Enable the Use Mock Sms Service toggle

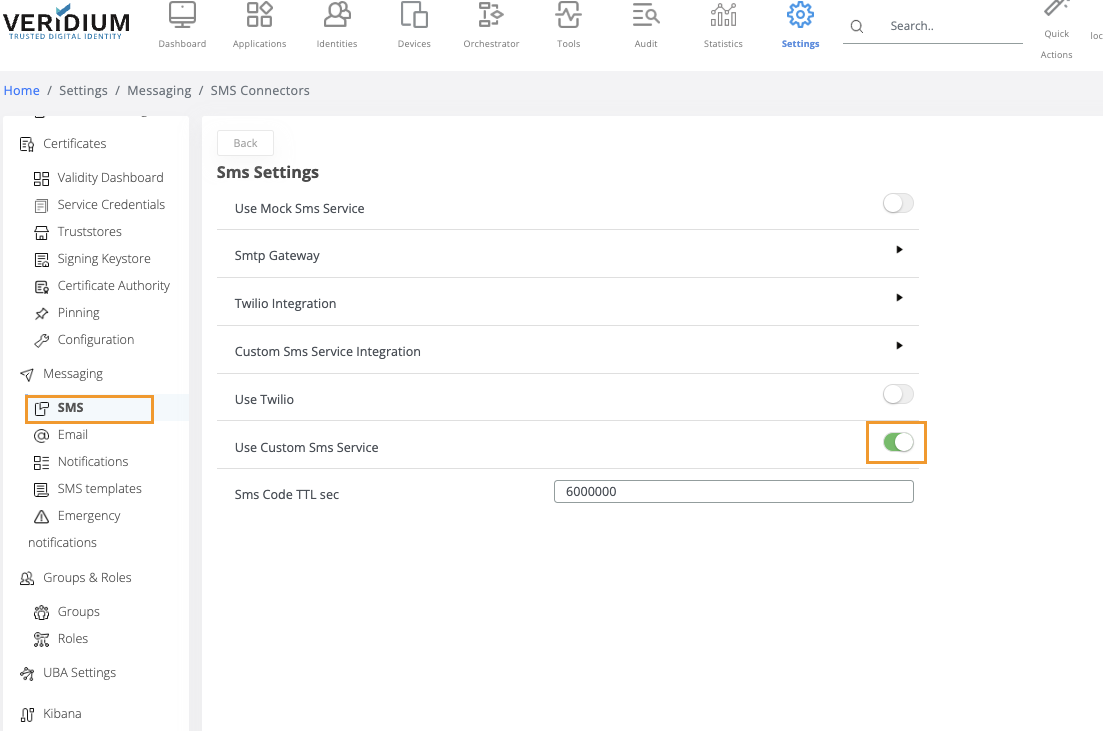click(898, 204)
